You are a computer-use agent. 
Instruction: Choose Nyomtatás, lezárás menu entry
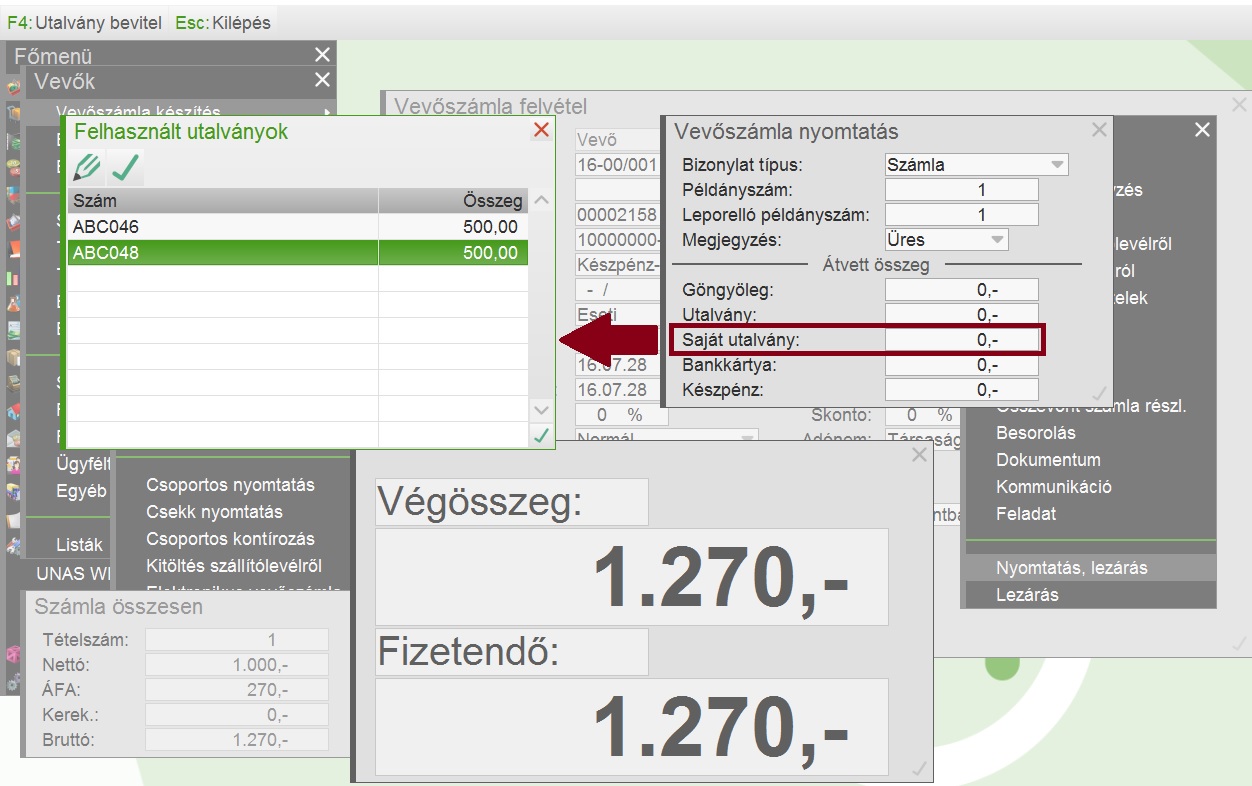pyautogui.click(x=1090, y=568)
